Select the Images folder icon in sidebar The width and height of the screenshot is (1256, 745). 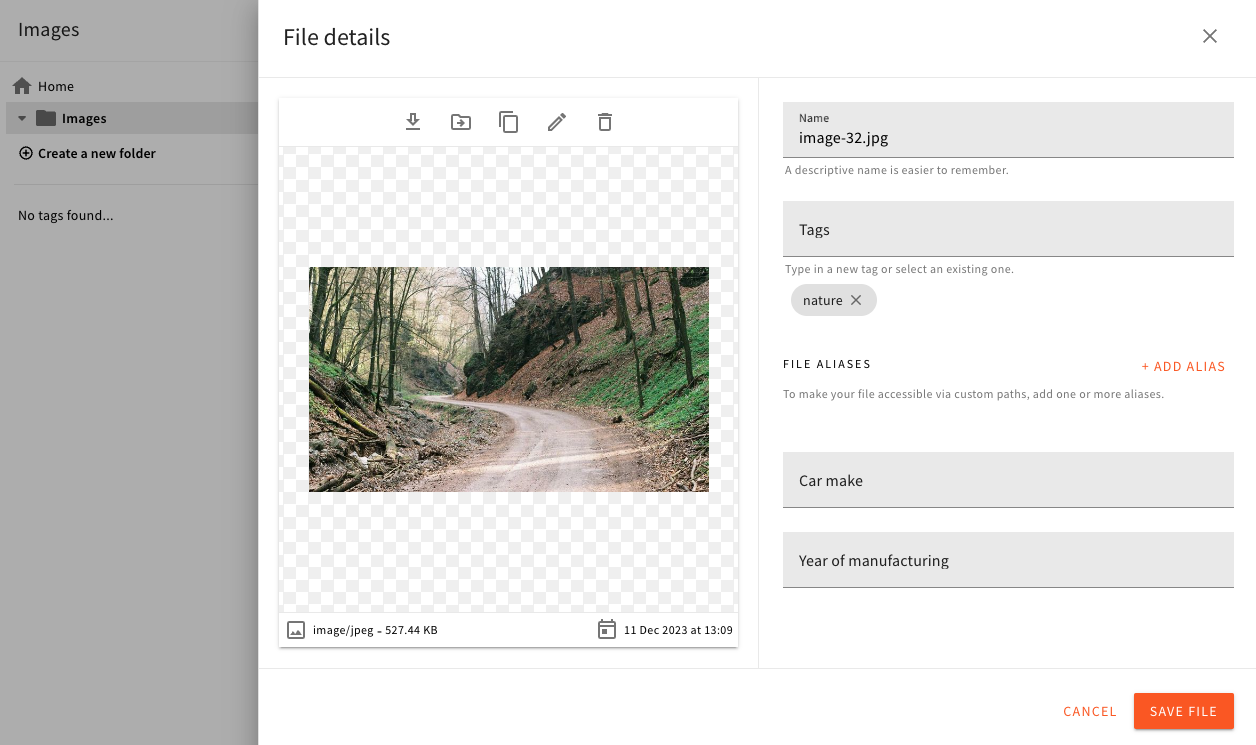coord(46,118)
